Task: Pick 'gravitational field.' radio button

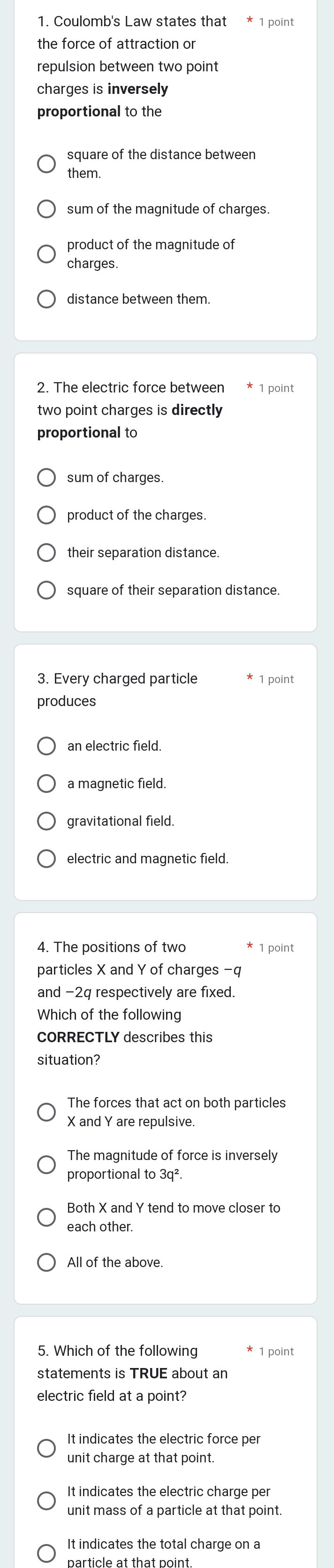Action: point(47,821)
